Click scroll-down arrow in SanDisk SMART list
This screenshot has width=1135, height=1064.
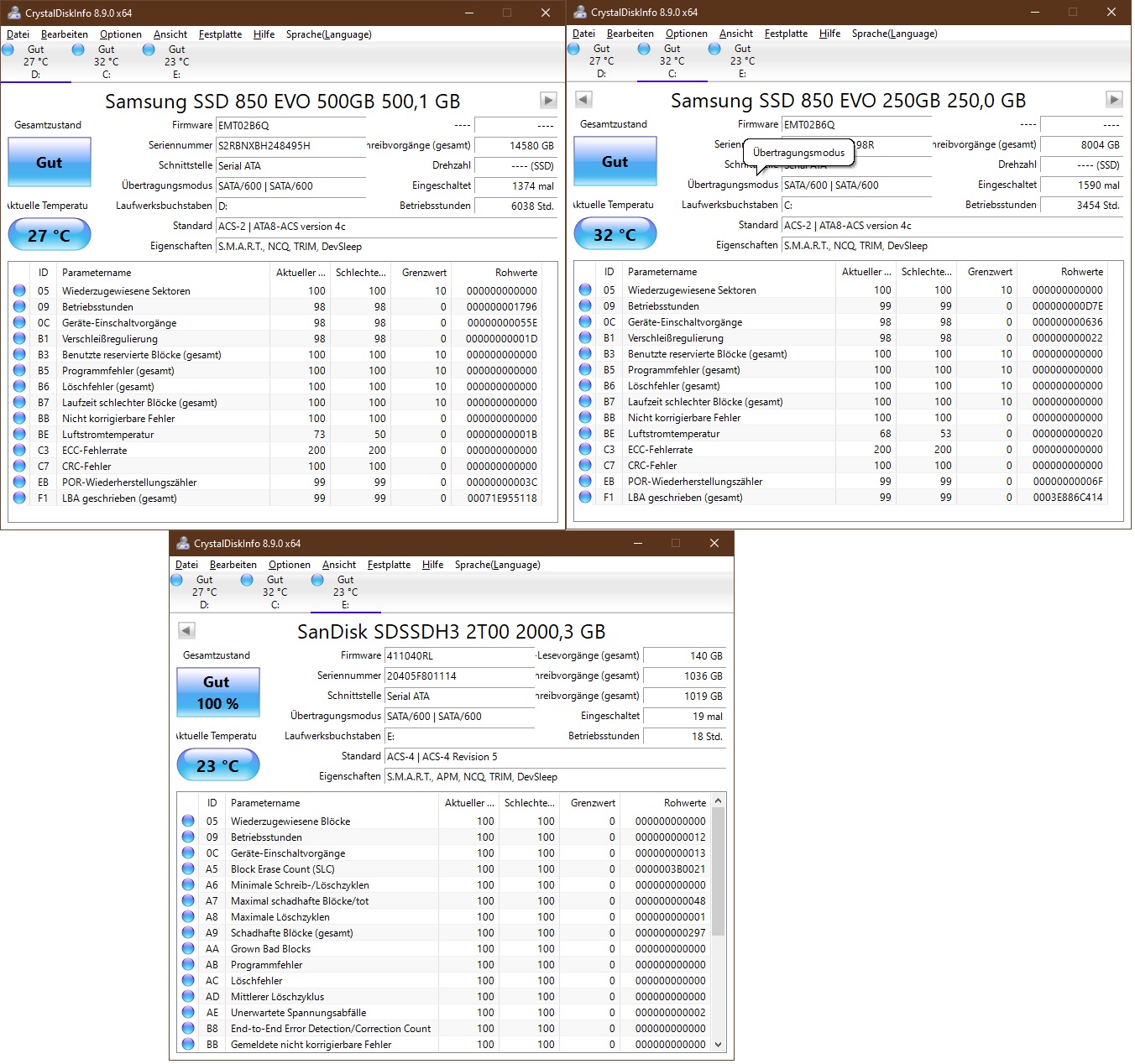(x=718, y=1045)
